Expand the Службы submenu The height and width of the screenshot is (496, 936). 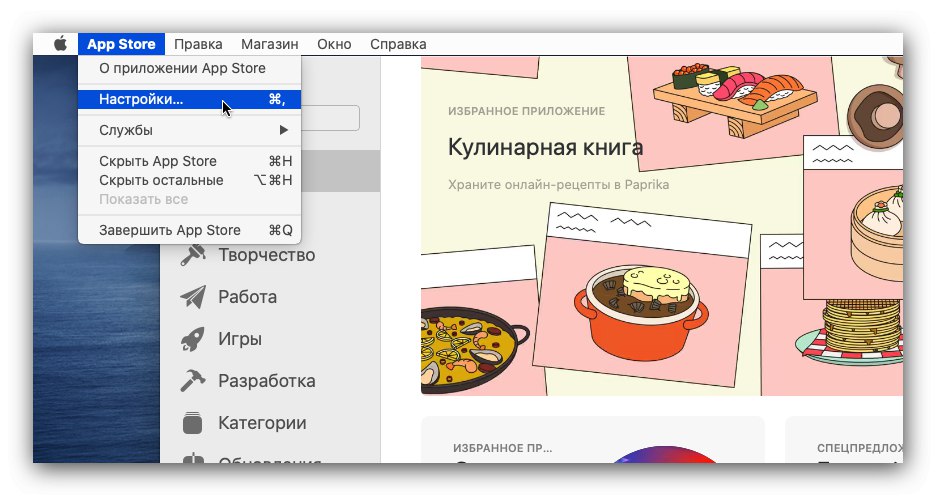pos(189,130)
